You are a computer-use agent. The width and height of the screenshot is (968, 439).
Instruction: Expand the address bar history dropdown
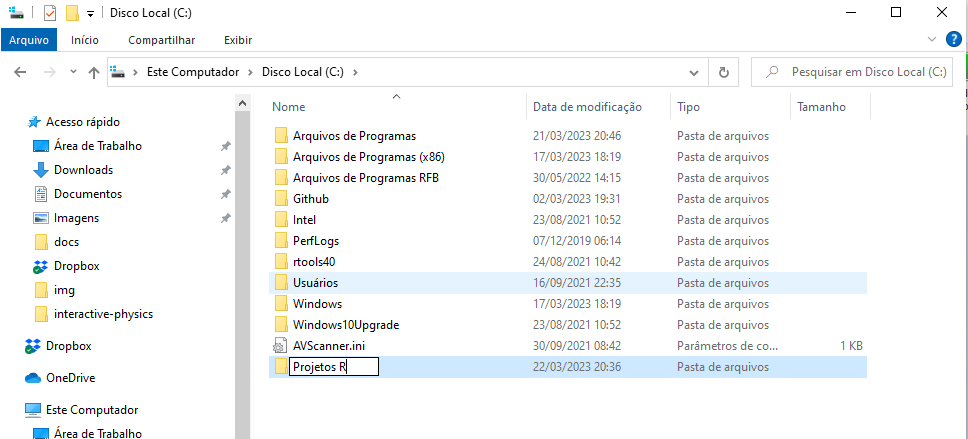coord(694,72)
